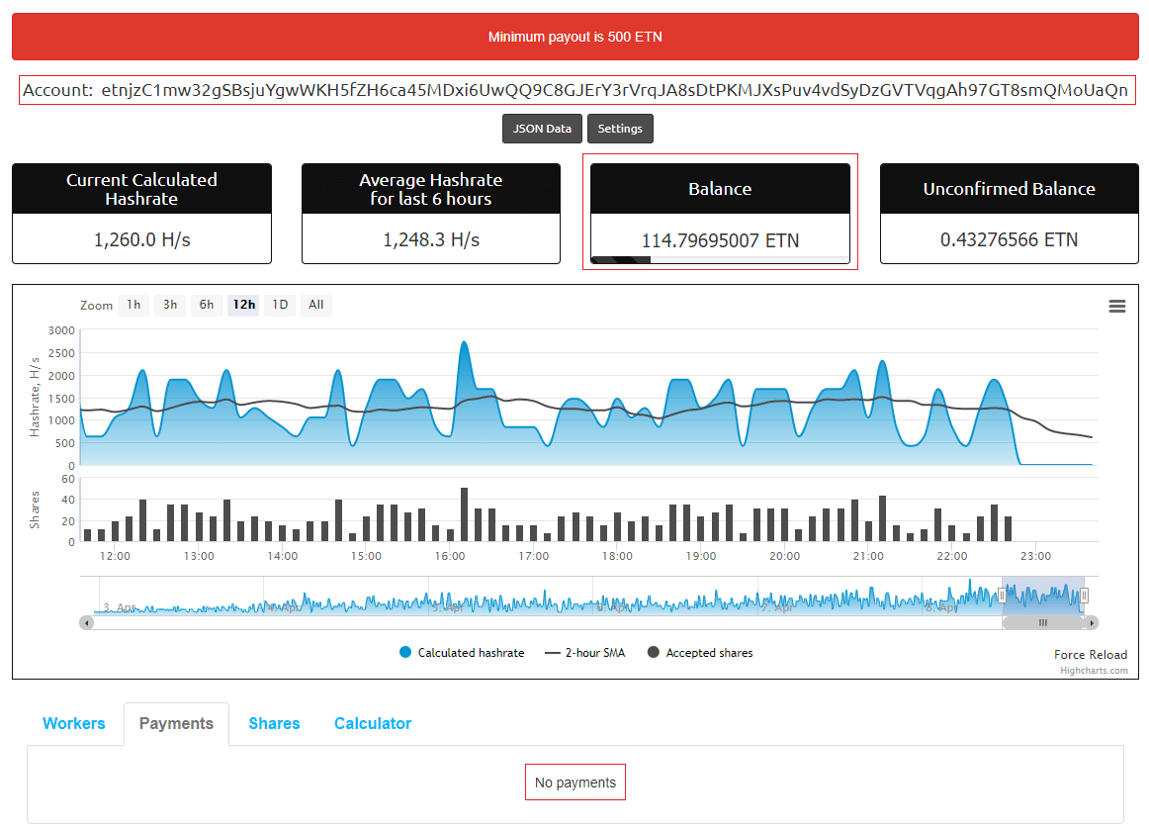Screen dimensions: 1149x828
Task: Open the chart context menu hamburger icon
Action: point(1117,307)
